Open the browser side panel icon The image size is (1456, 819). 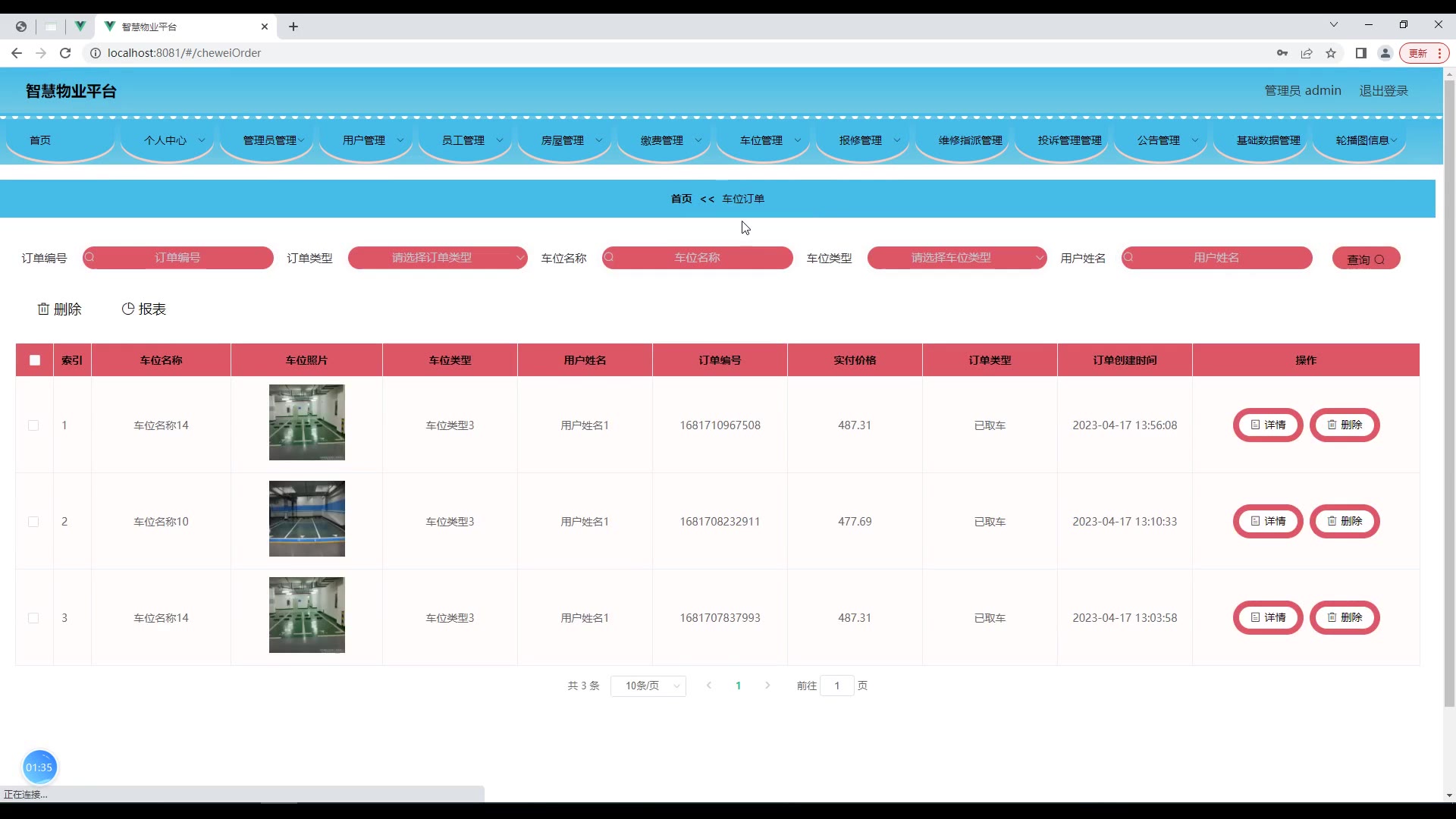[1360, 53]
